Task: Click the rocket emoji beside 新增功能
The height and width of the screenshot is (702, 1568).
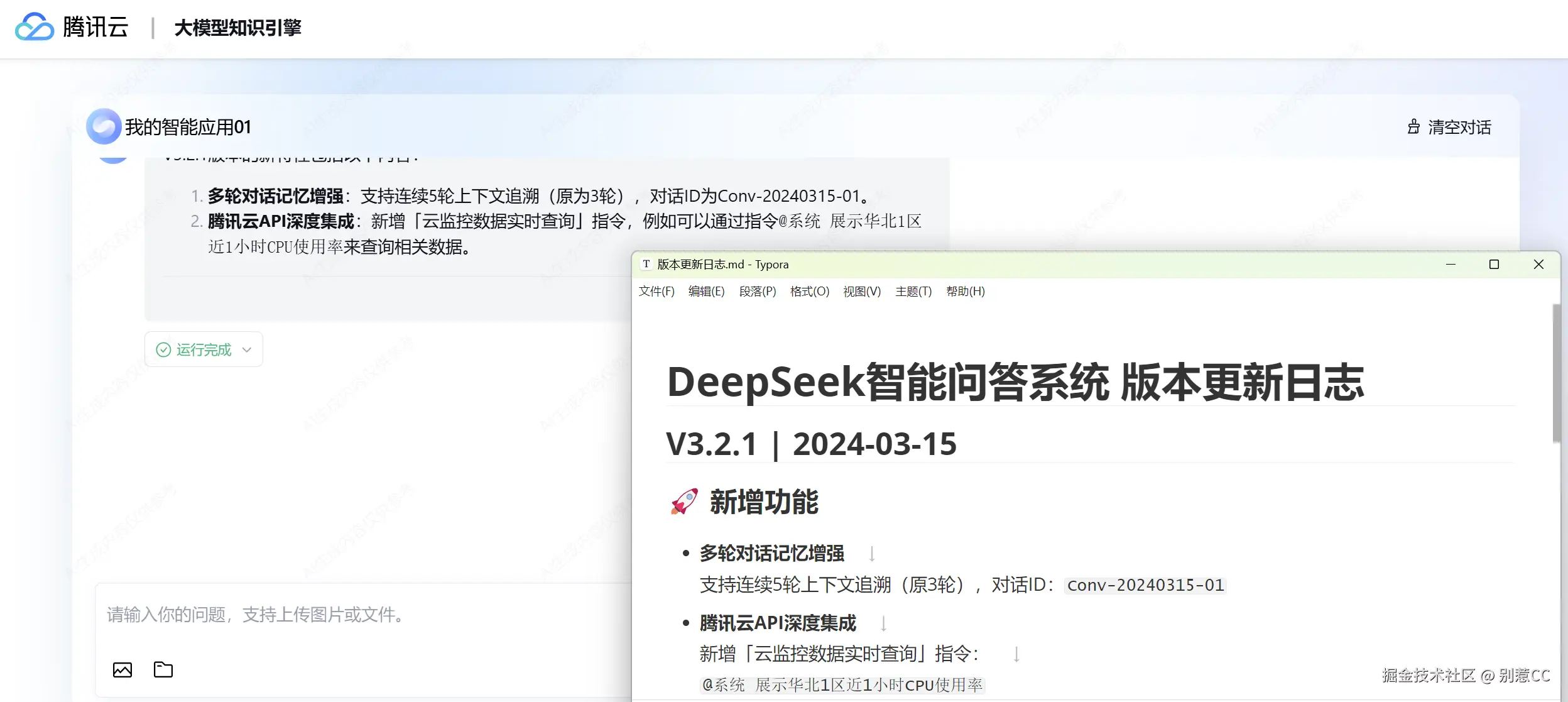Action: click(x=684, y=502)
